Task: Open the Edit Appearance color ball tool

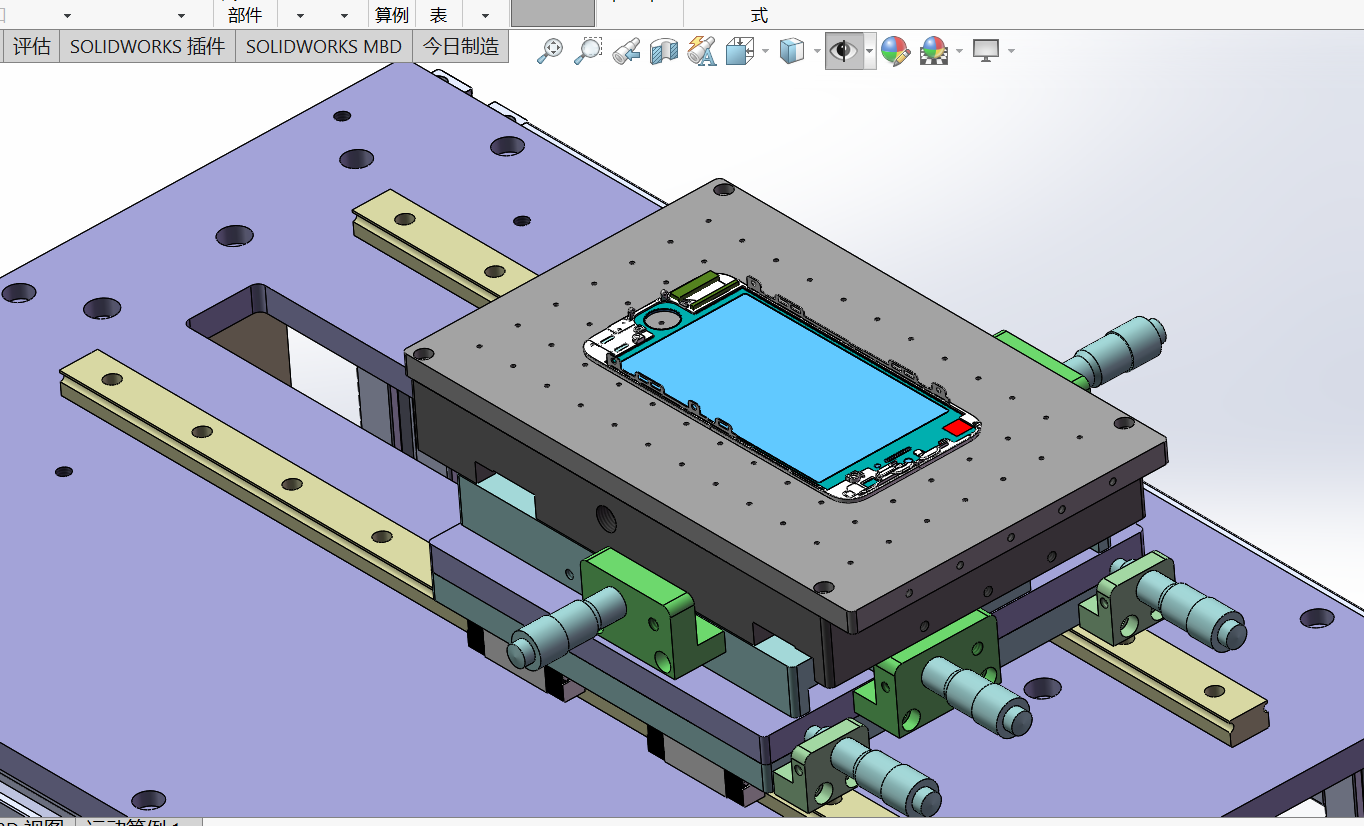Action: coord(895,50)
